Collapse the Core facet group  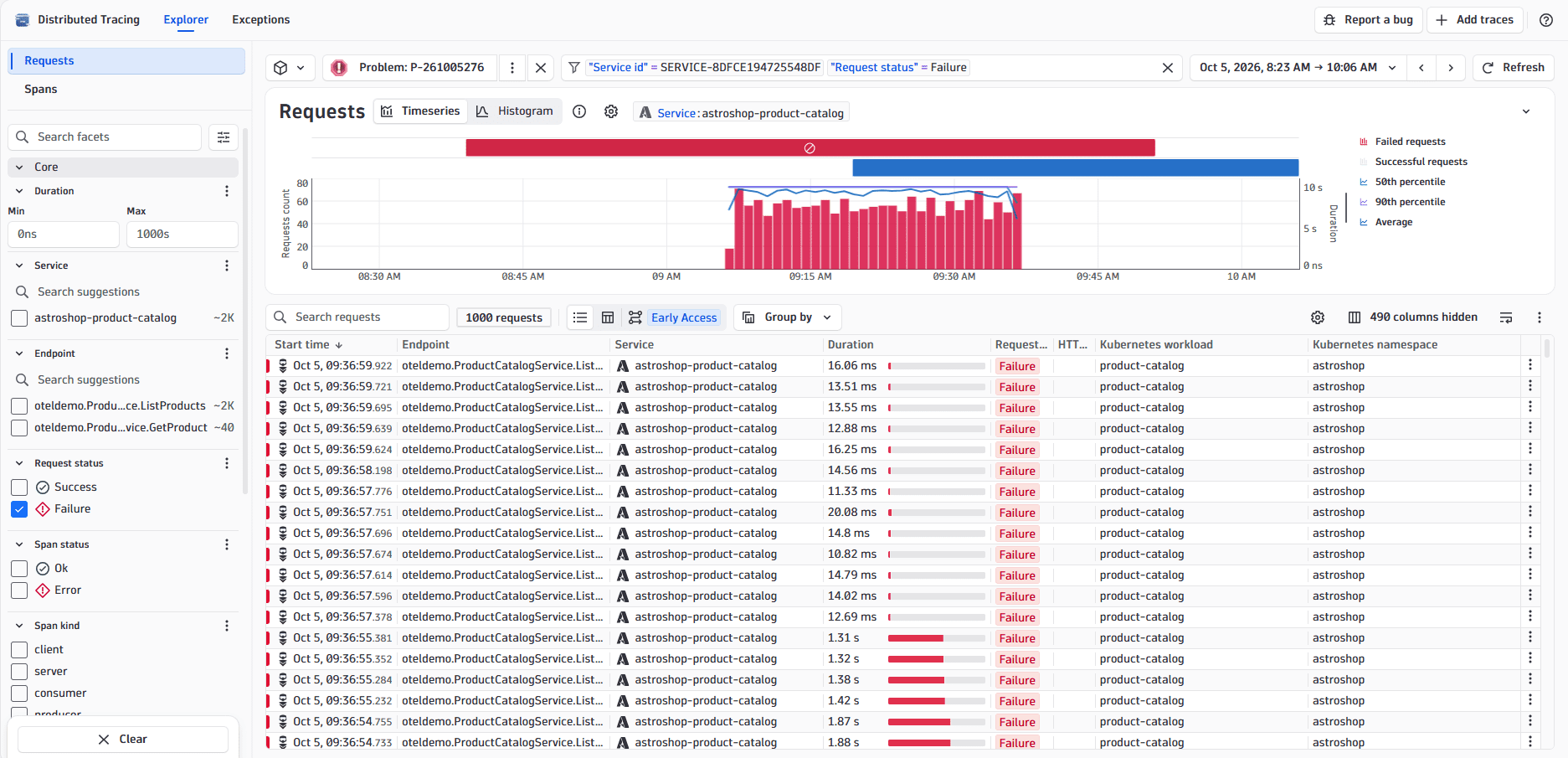(123, 168)
